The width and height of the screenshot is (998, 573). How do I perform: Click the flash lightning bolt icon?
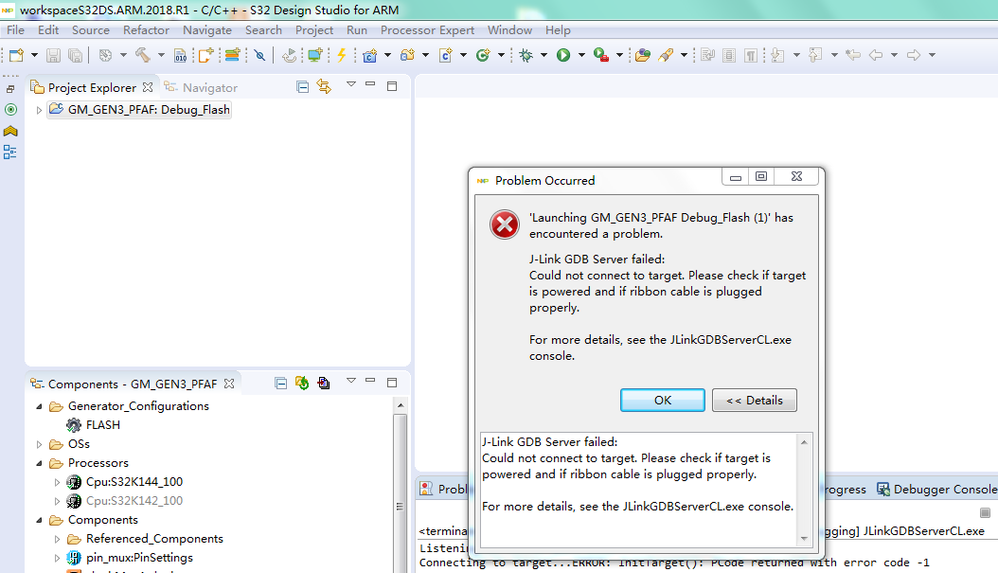coord(341,55)
